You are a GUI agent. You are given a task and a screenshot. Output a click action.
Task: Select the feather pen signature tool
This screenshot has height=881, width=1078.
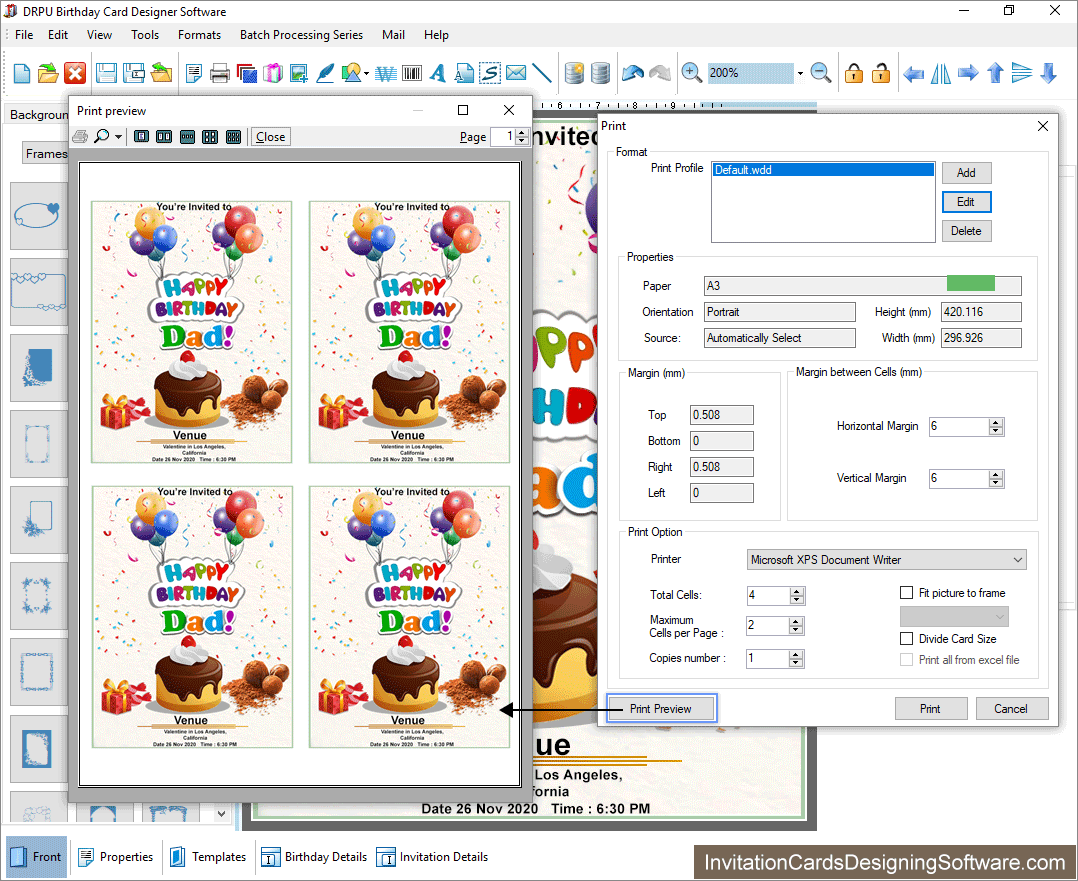(x=324, y=73)
